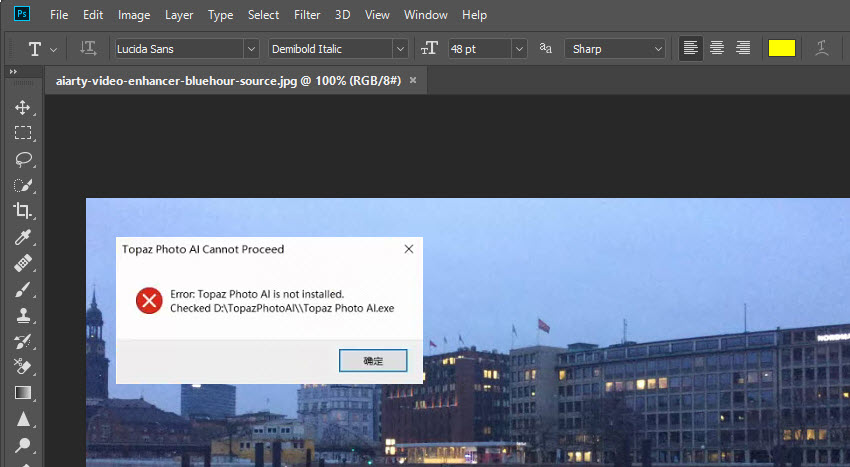
Task: Open the Type menu
Action: (220, 15)
